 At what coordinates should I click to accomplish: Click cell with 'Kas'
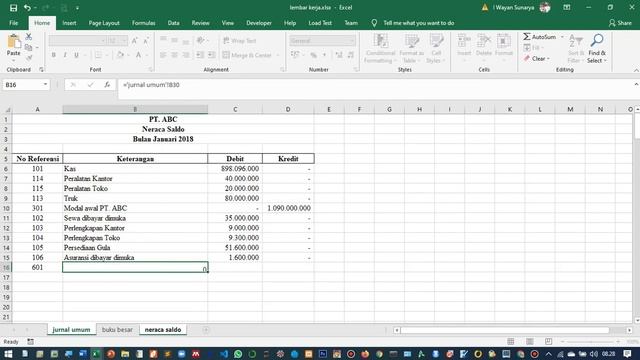coord(135,169)
